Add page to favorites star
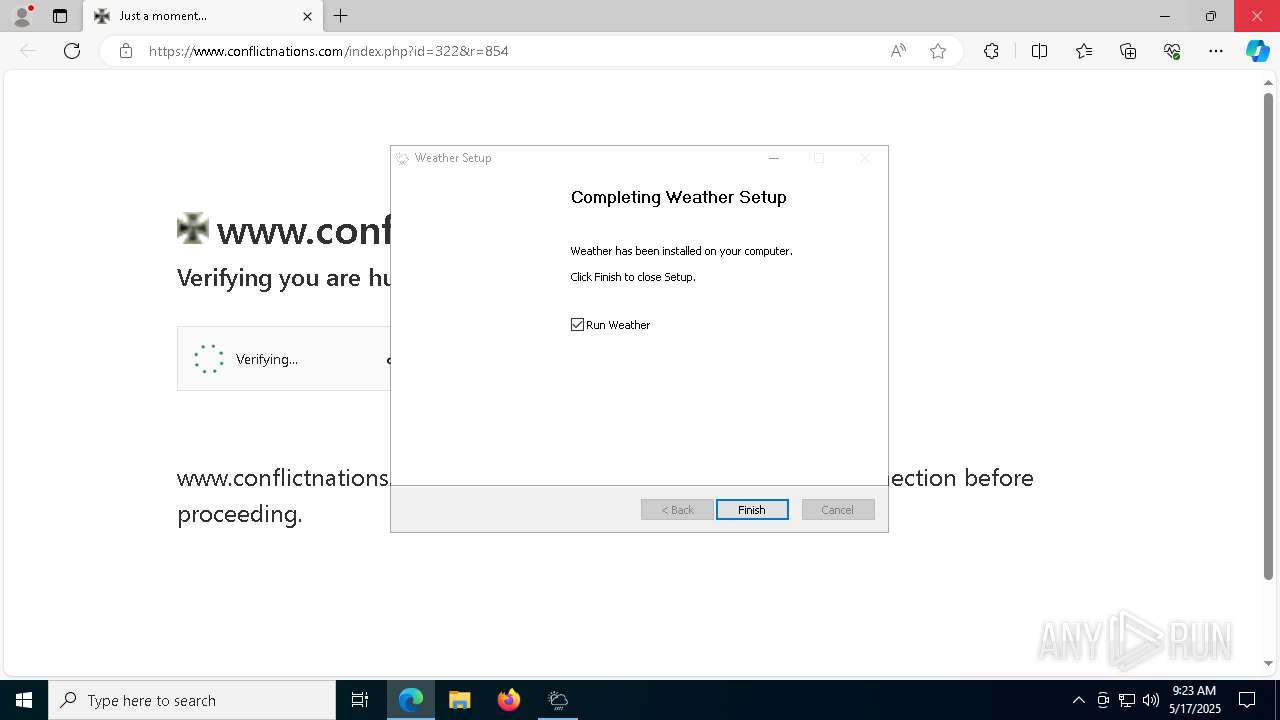The image size is (1280, 720). point(938,51)
